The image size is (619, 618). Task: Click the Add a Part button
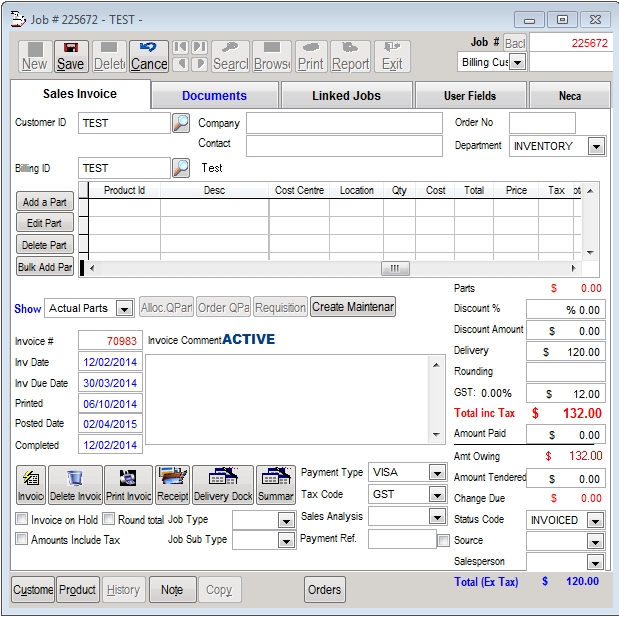click(45, 202)
